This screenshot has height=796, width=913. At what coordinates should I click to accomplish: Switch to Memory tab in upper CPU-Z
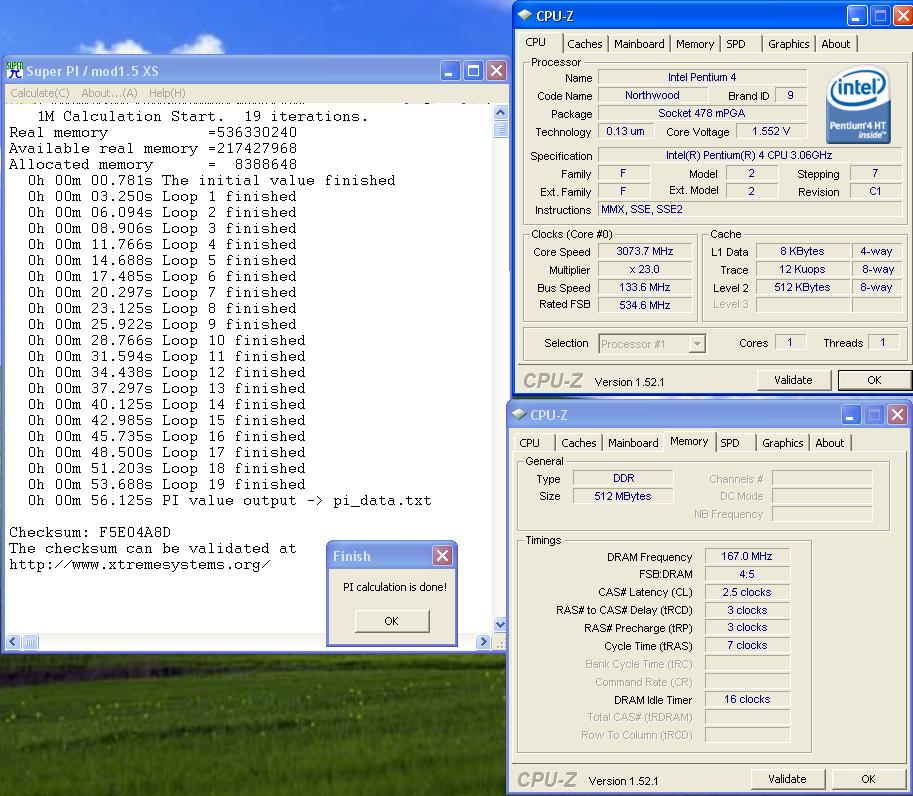(695, 44)
